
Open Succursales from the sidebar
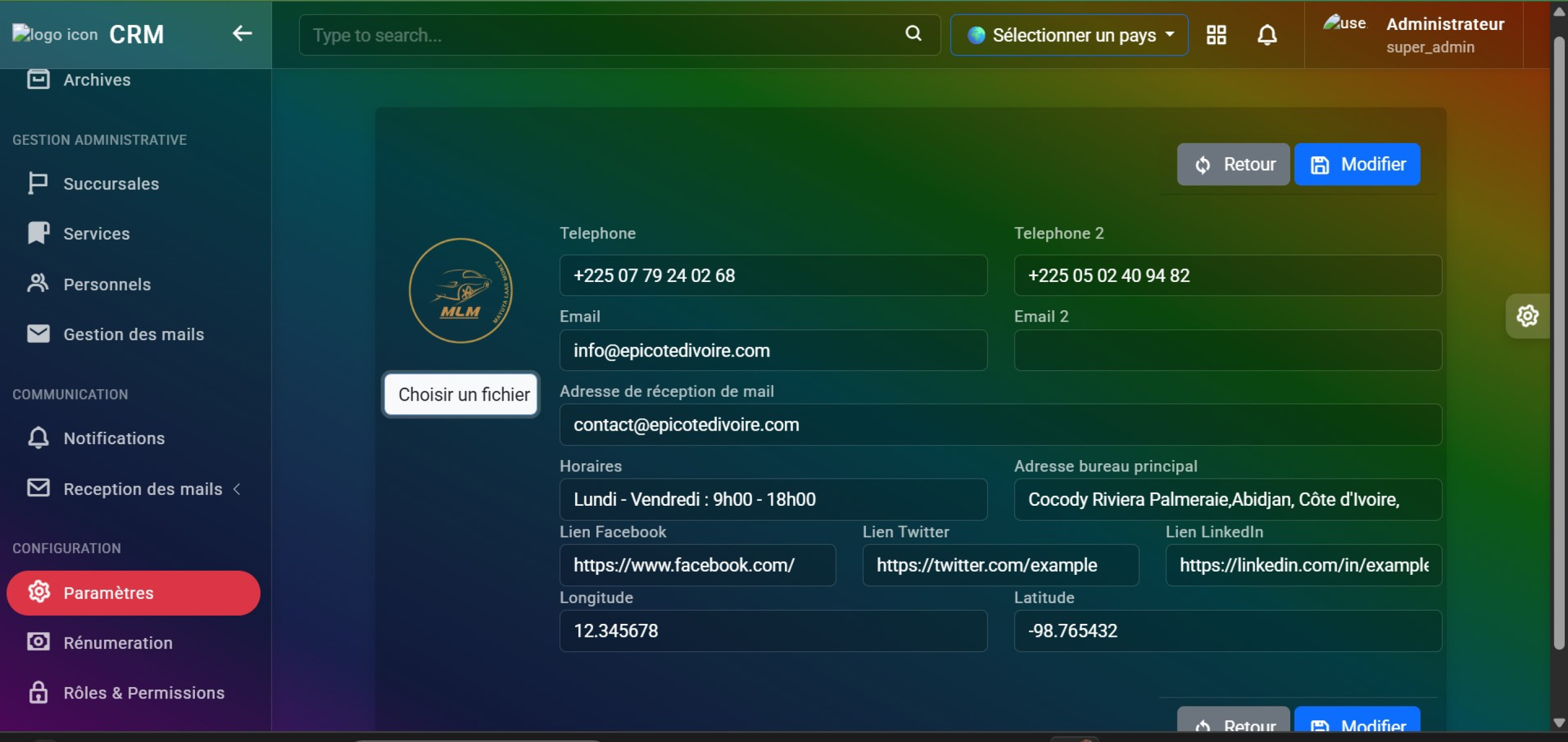click(111, 183)
